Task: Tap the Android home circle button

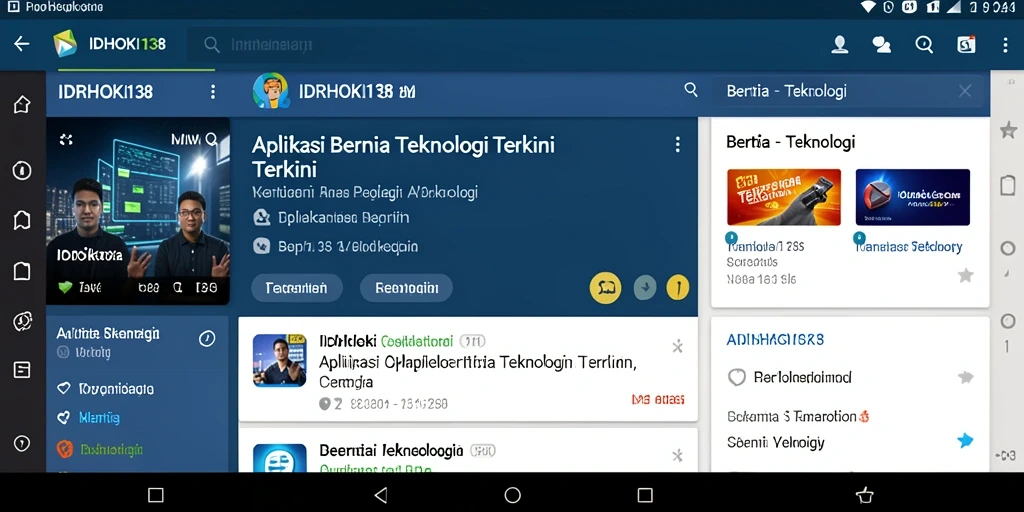Action: (513, 494)
